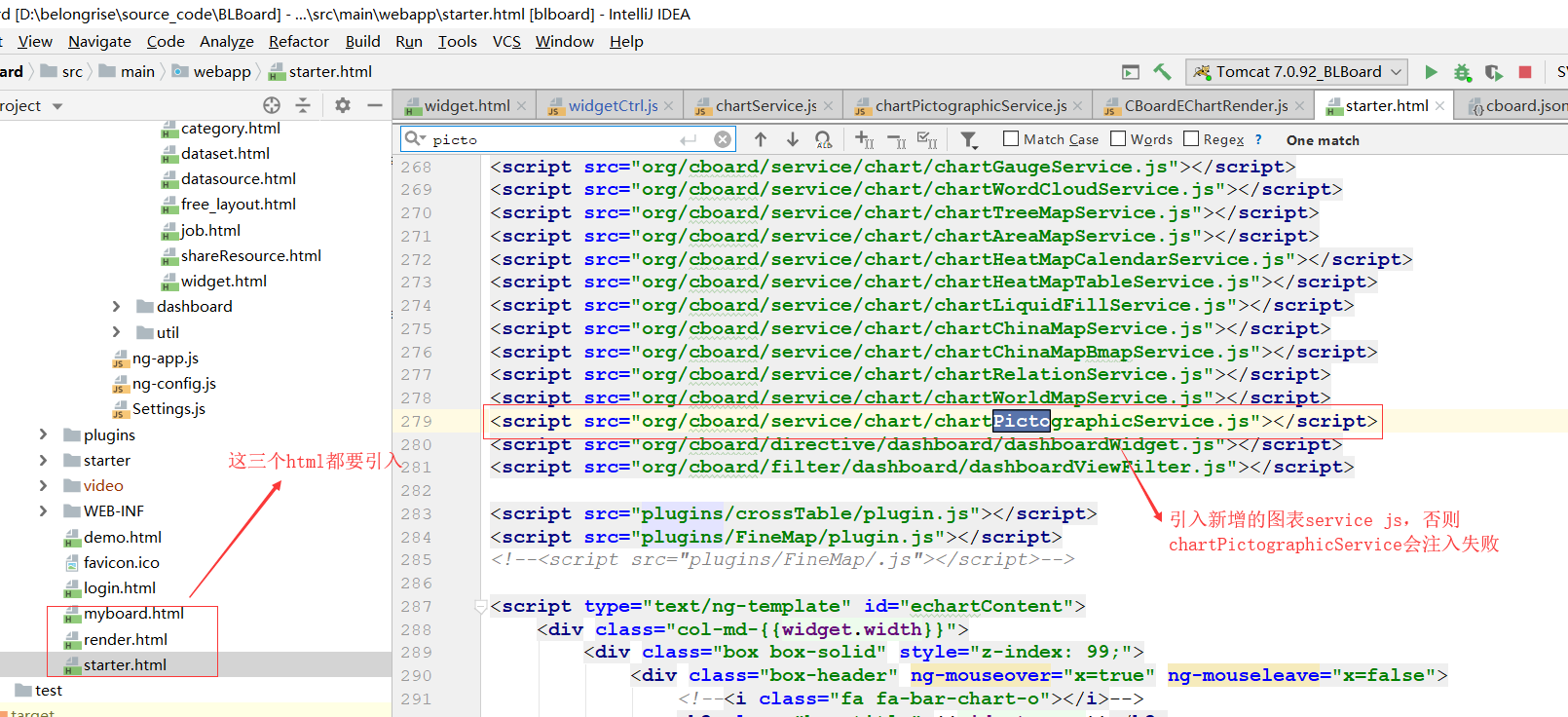Clear the picto search text
The height and width of the screenshot is (717, 1568).
point(723,139)
